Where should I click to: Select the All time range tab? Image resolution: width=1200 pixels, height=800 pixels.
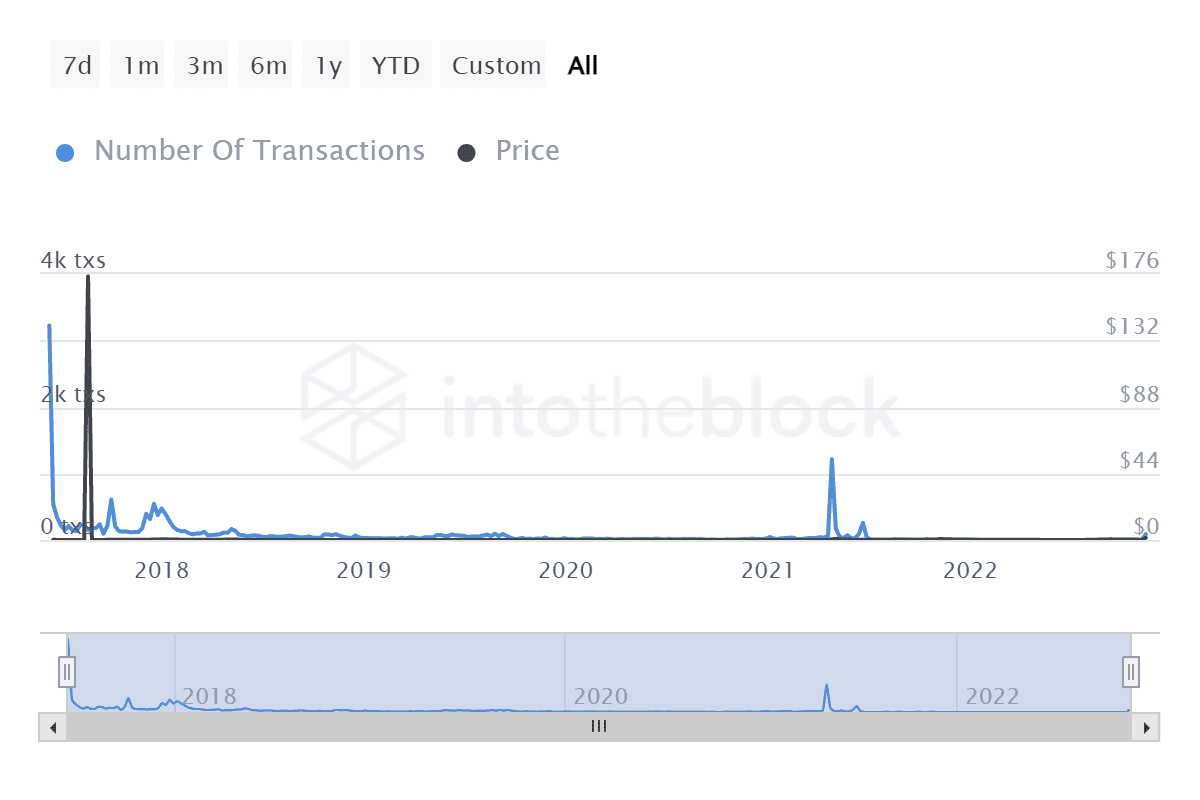coord(583,64)
